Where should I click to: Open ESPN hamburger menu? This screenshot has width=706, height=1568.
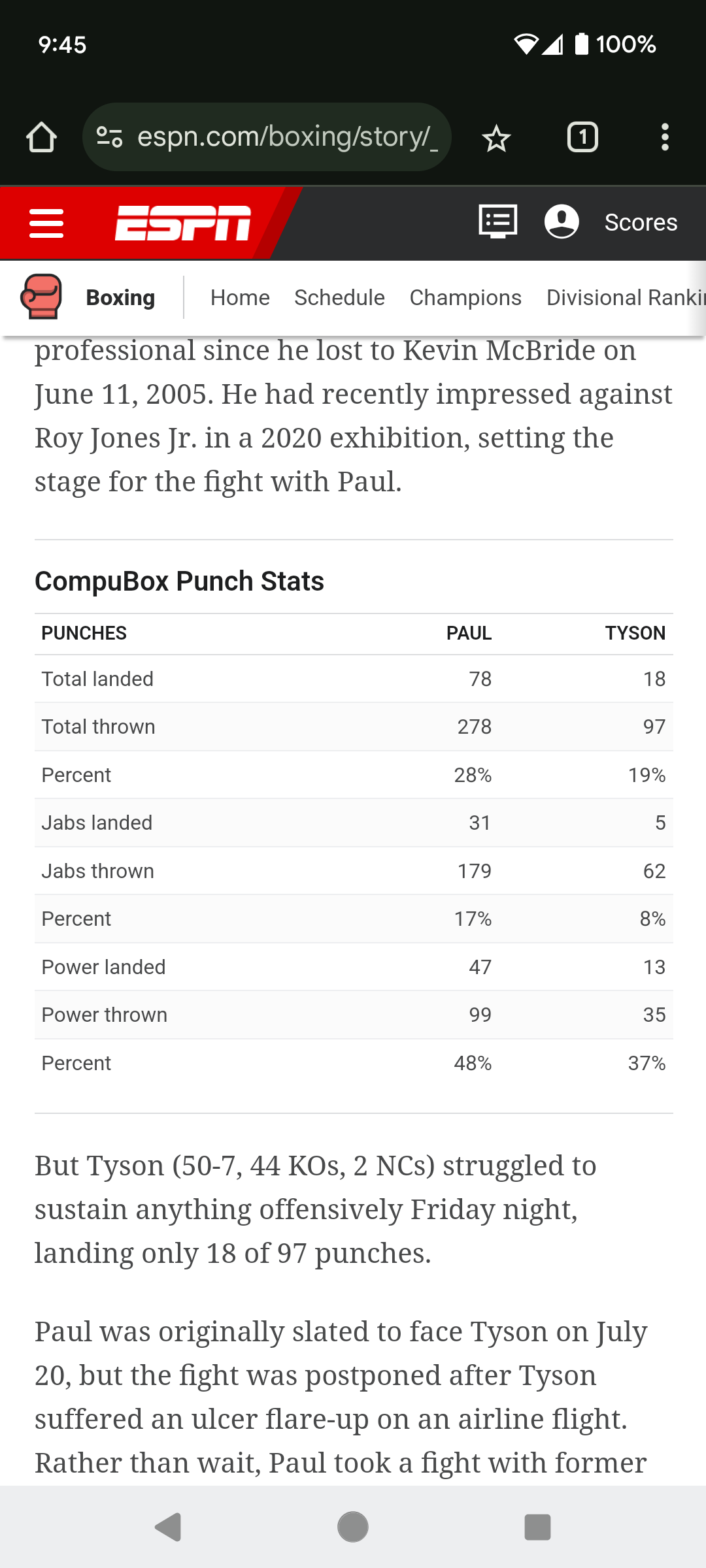tap(46, 223)
